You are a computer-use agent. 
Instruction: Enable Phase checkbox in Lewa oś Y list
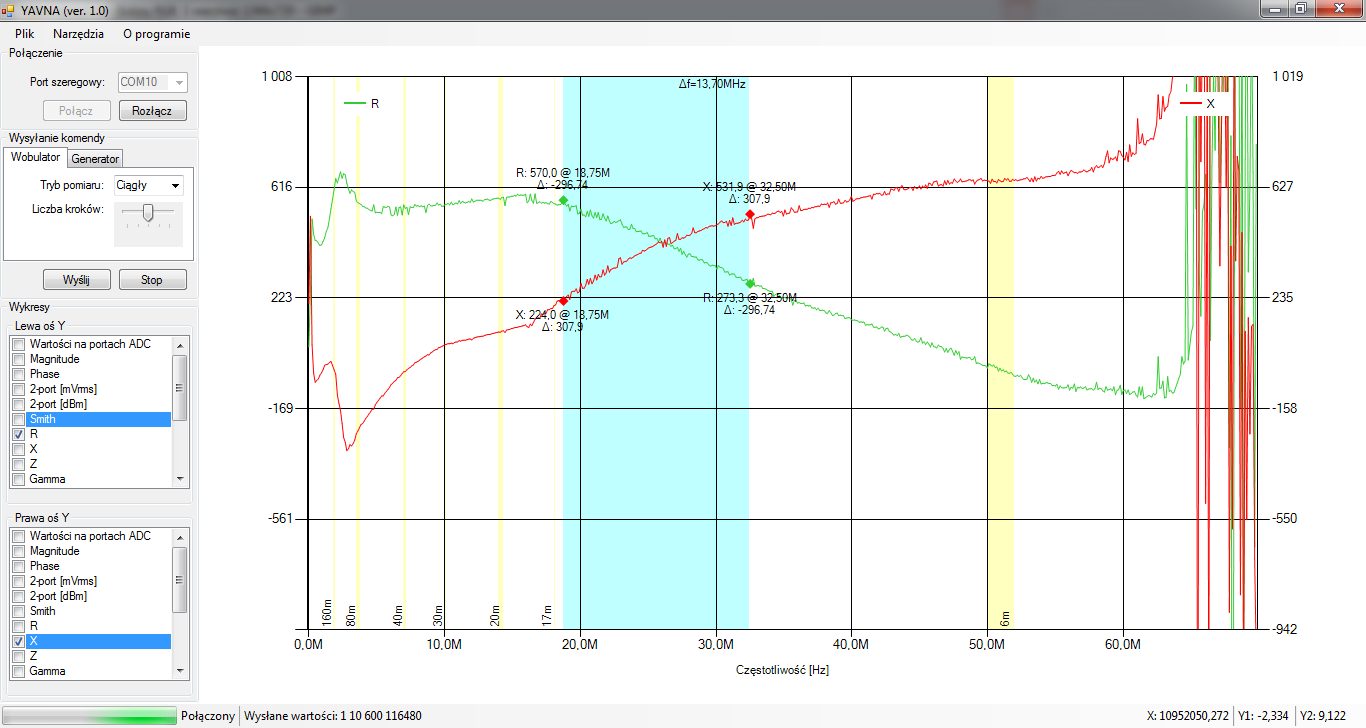[19, 374]
